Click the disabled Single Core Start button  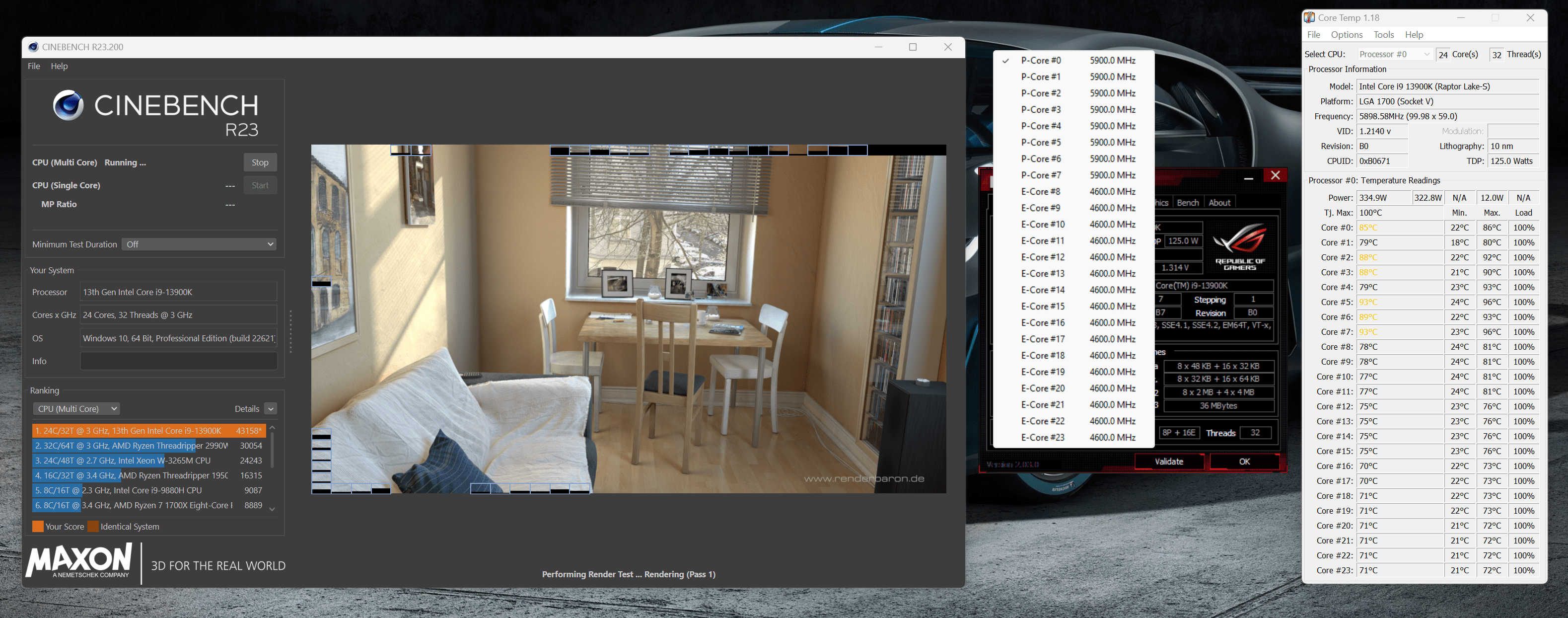pos(260,185)
